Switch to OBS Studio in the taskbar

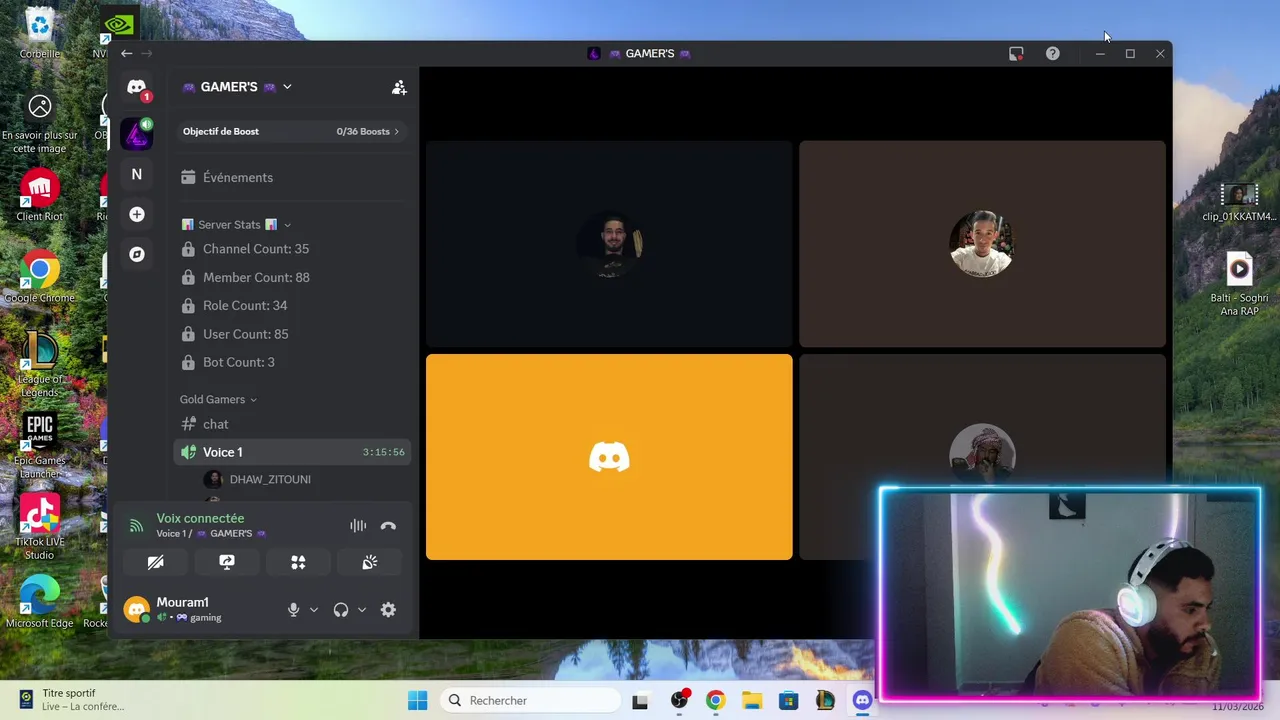(680, 700)
